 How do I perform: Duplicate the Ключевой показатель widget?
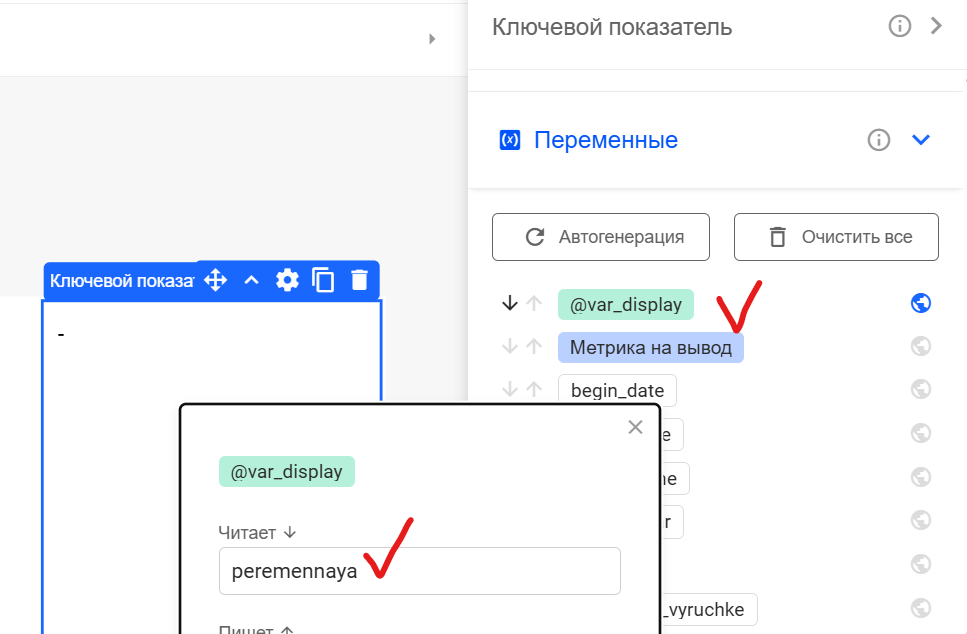[x=323, y=280]
